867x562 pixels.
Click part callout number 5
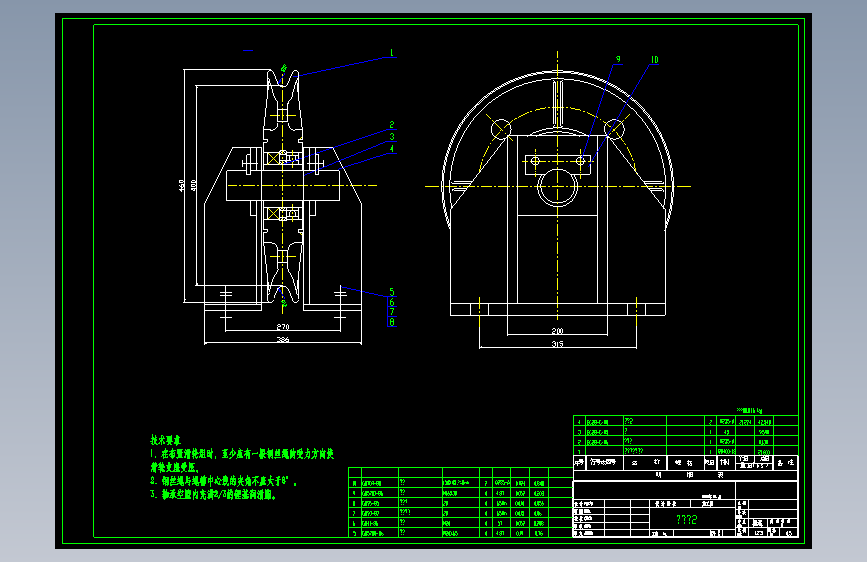[392, 292]
